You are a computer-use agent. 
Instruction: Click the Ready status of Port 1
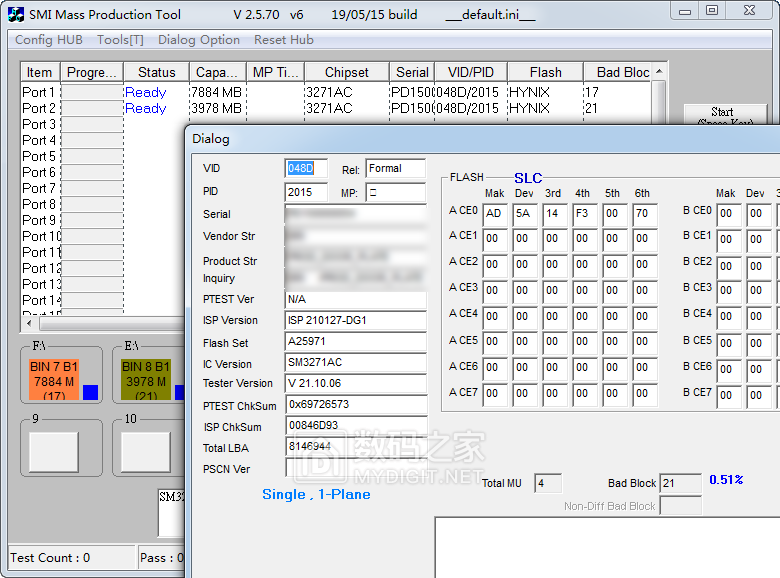145,92
